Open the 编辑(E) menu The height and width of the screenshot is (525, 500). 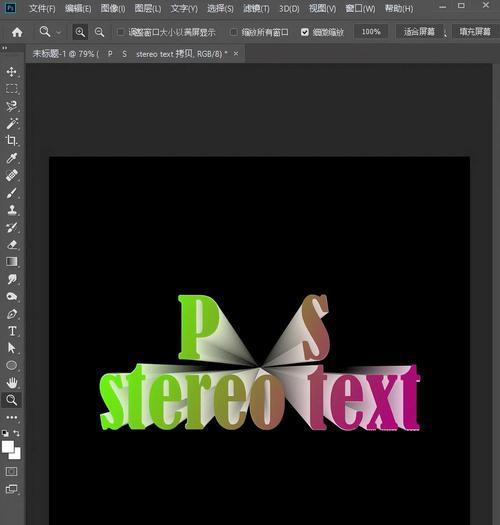click(x=78, y=9)
